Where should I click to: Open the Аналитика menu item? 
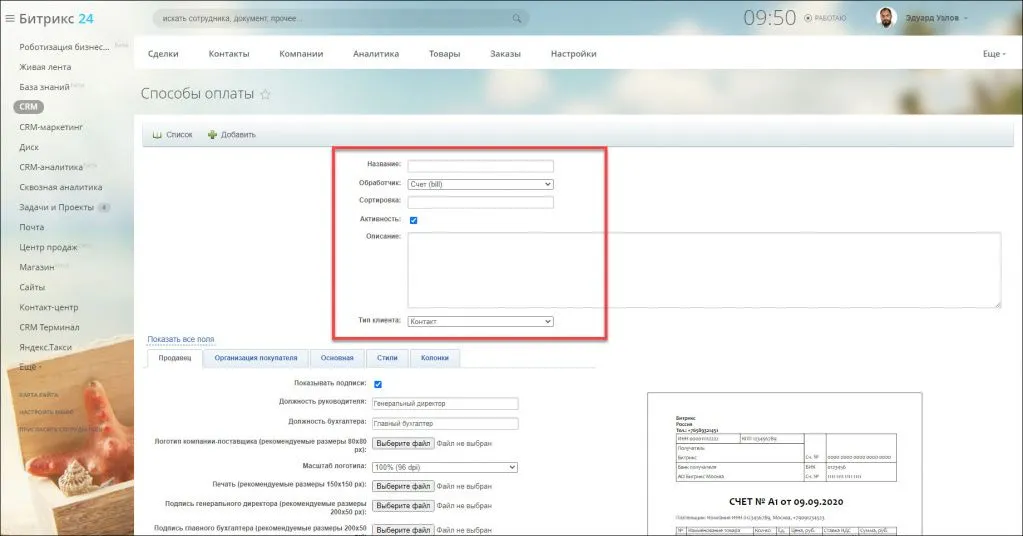(x=375, y=54)
